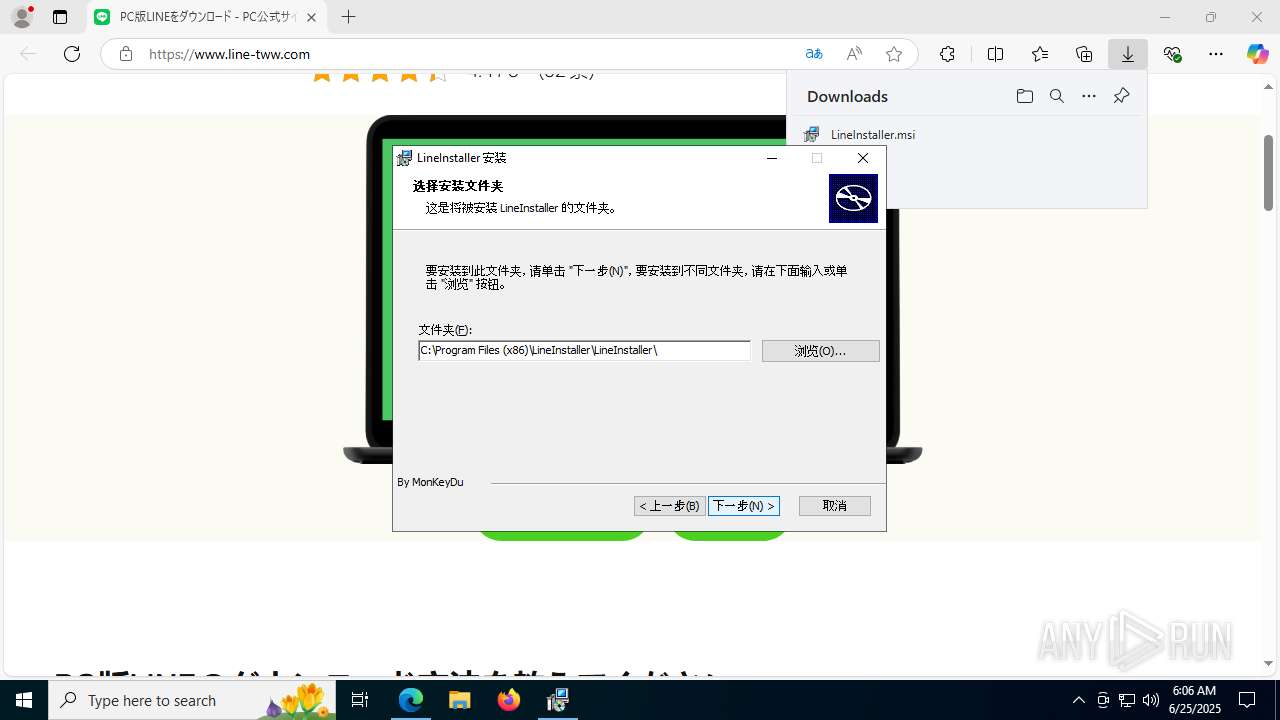Open Copilot icon in Edge
This screenshot has height=720, width=1280.
[1257, 54]
